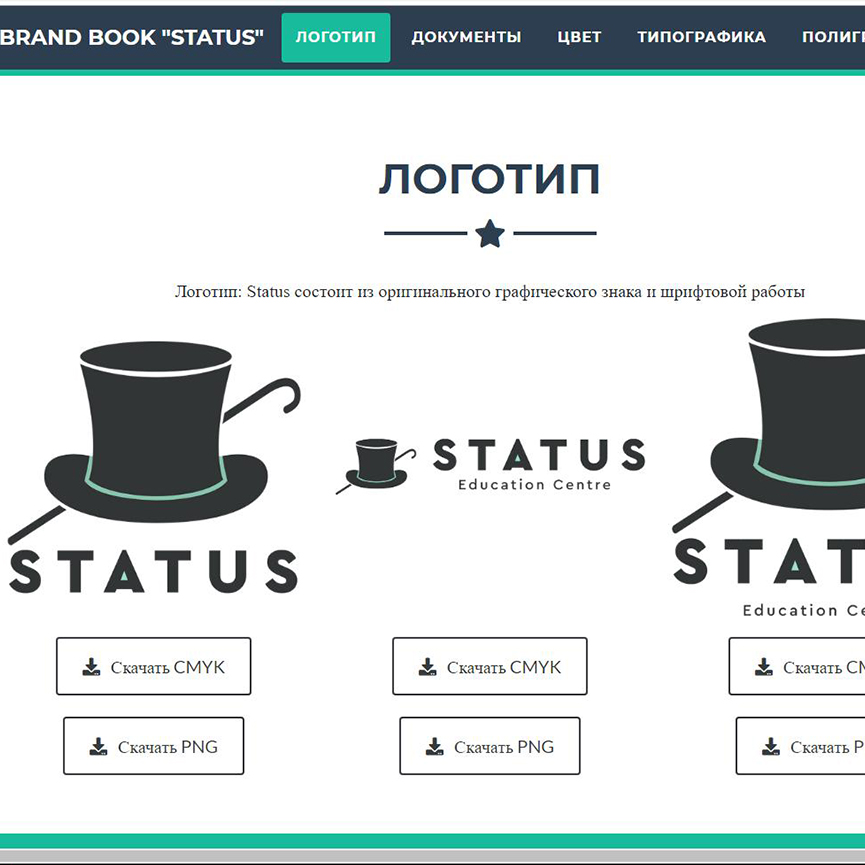Click the large vertical STATUS top hat logo
865x865 pixels.
(154, 468)
